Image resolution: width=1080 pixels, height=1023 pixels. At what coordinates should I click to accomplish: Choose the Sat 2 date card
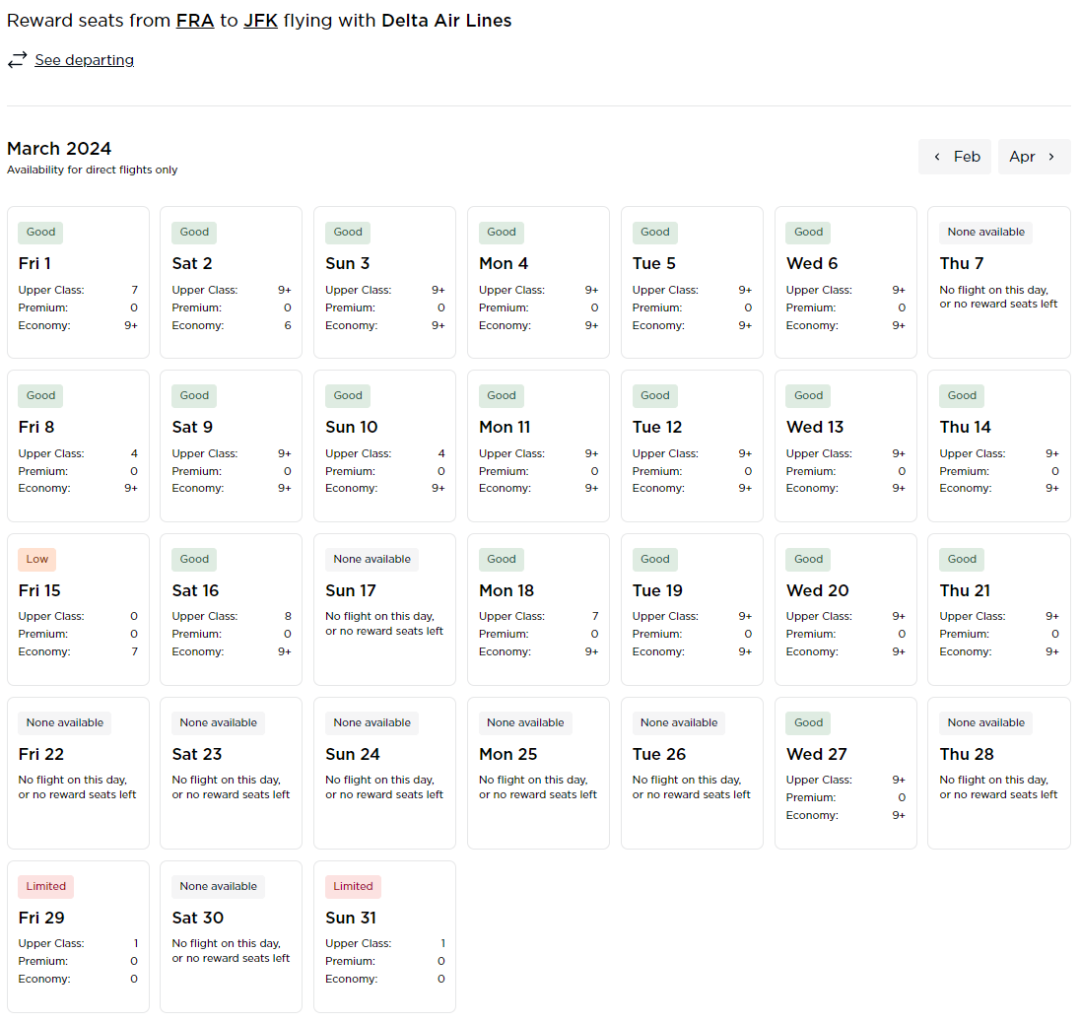[x=231, y=282]
